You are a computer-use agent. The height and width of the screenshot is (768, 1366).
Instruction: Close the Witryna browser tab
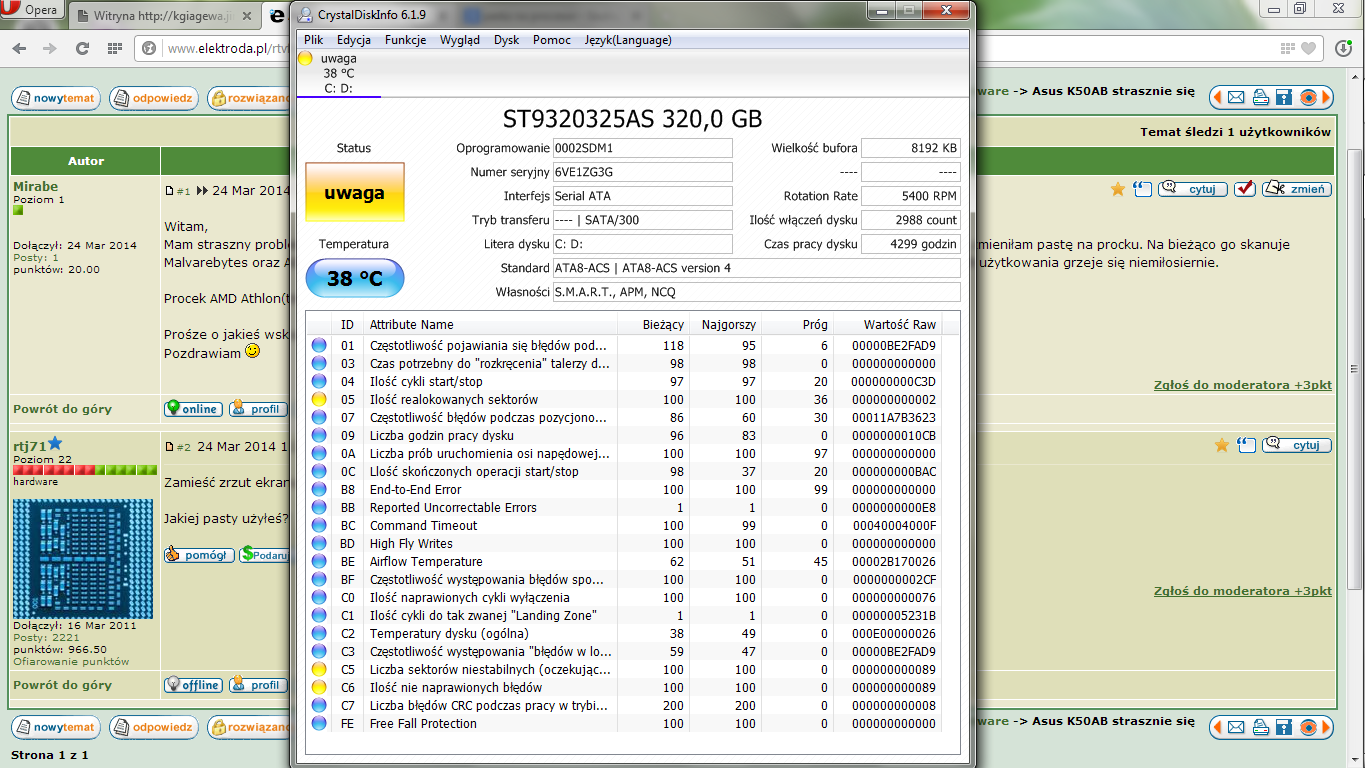point(249,16)
